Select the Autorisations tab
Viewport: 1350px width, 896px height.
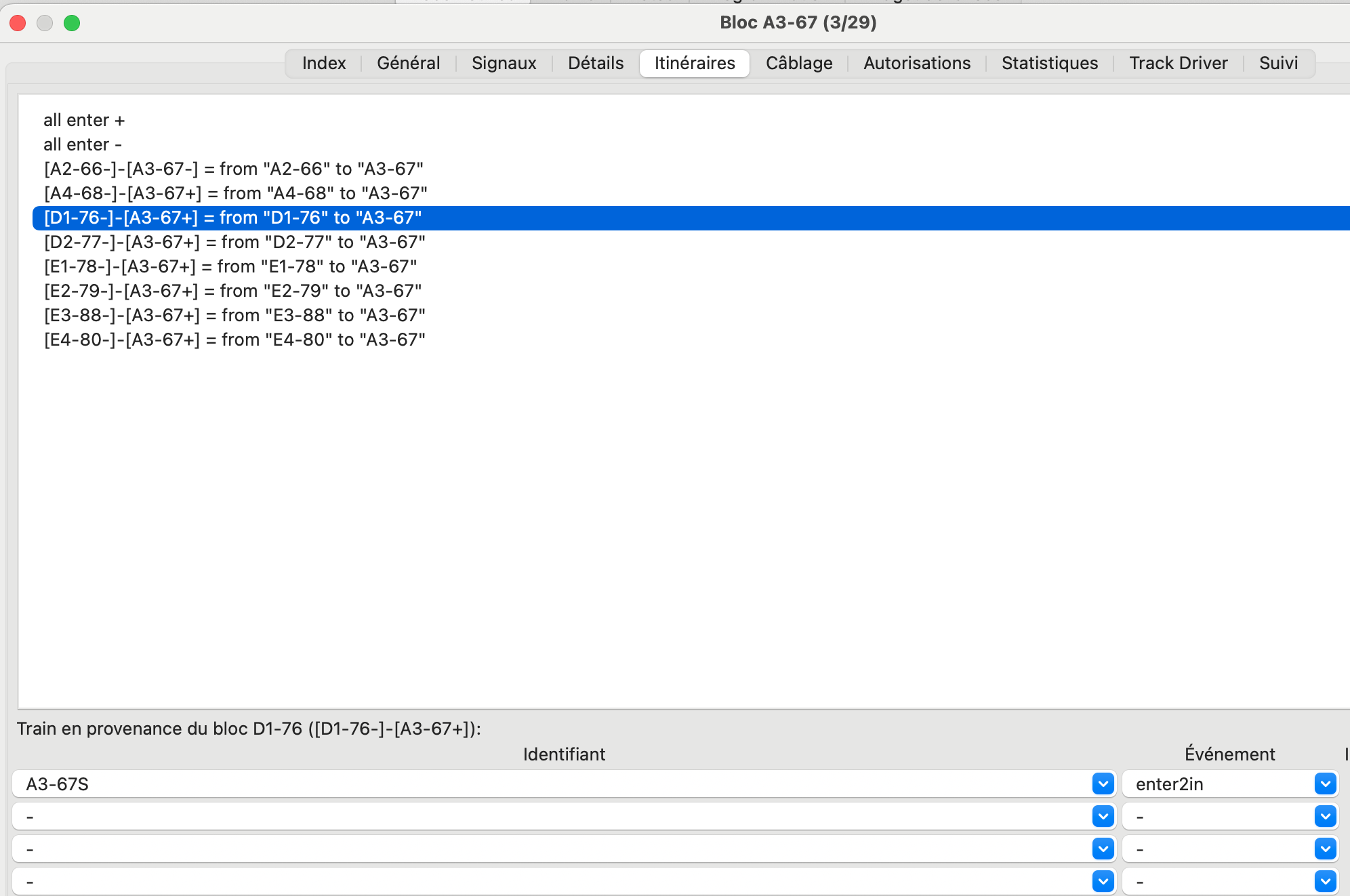tap(916, 63)
